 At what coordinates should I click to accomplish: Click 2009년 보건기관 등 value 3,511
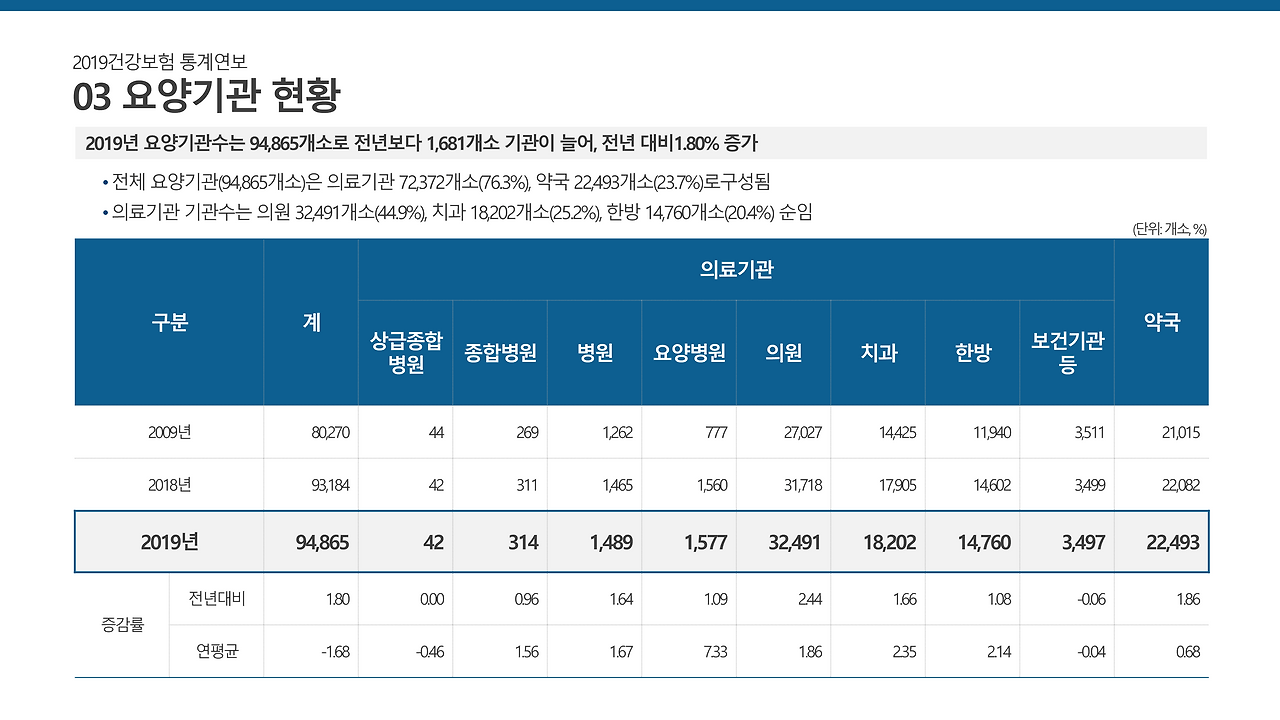click(1088, 433)
